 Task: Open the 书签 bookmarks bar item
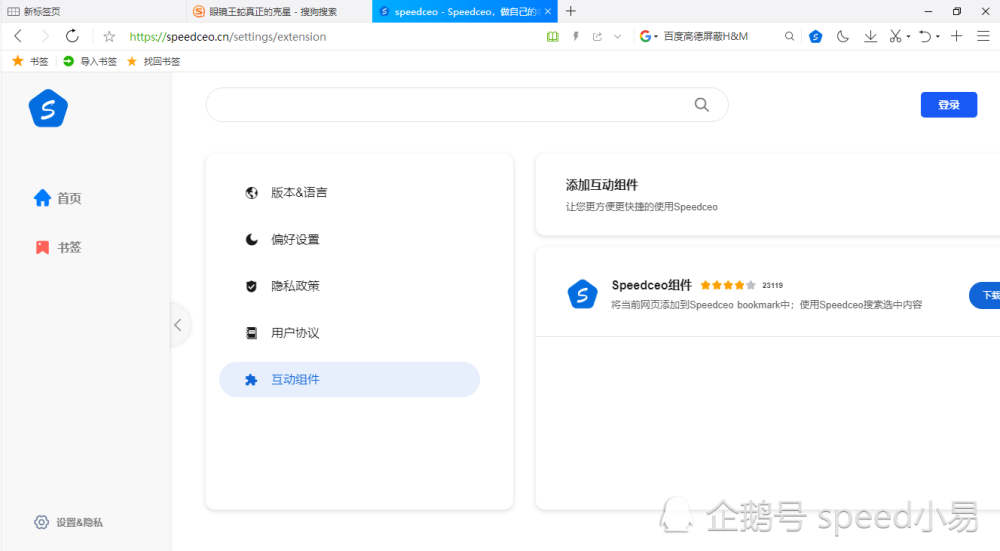[31, 61]
